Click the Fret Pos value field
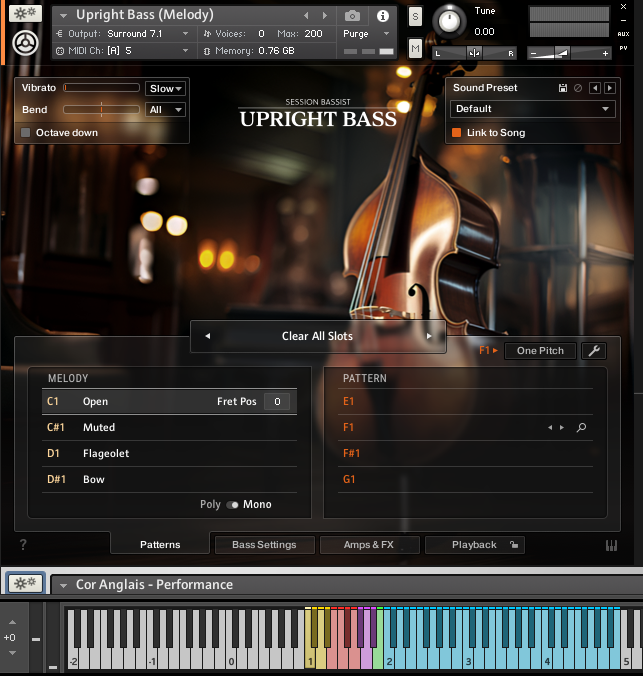The image size is (643, 676). (x=277, y=402)
